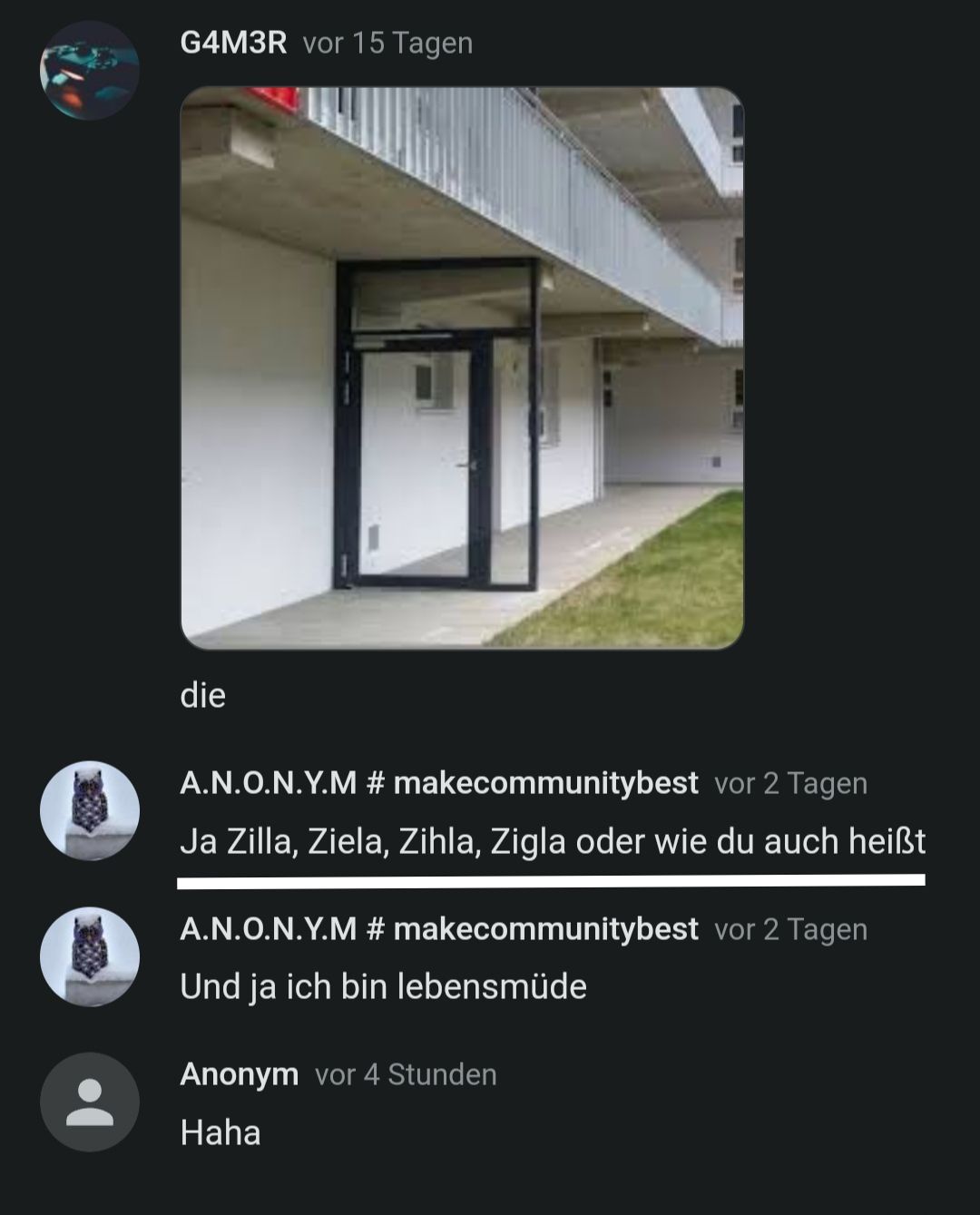Screen dimensions: 980x1215
Task: Click the 'vor 4 Stunden' timestamp
Action: [x=406, y=1075]
